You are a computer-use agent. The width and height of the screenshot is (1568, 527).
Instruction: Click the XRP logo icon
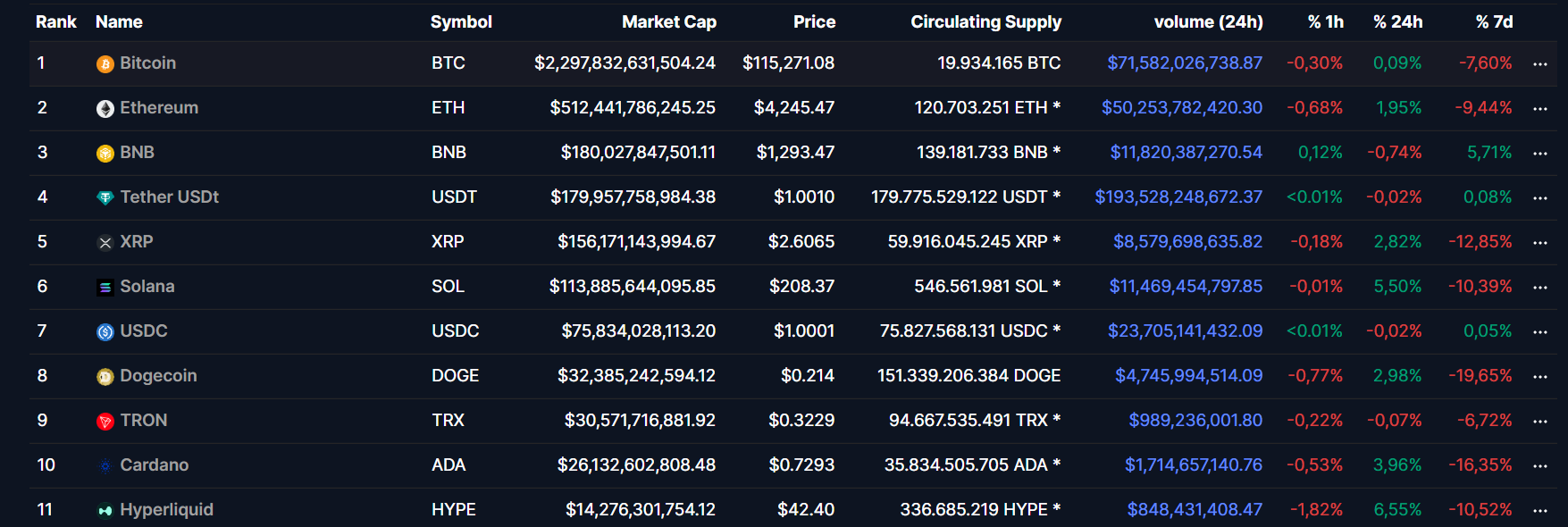(x=105, y=243)
